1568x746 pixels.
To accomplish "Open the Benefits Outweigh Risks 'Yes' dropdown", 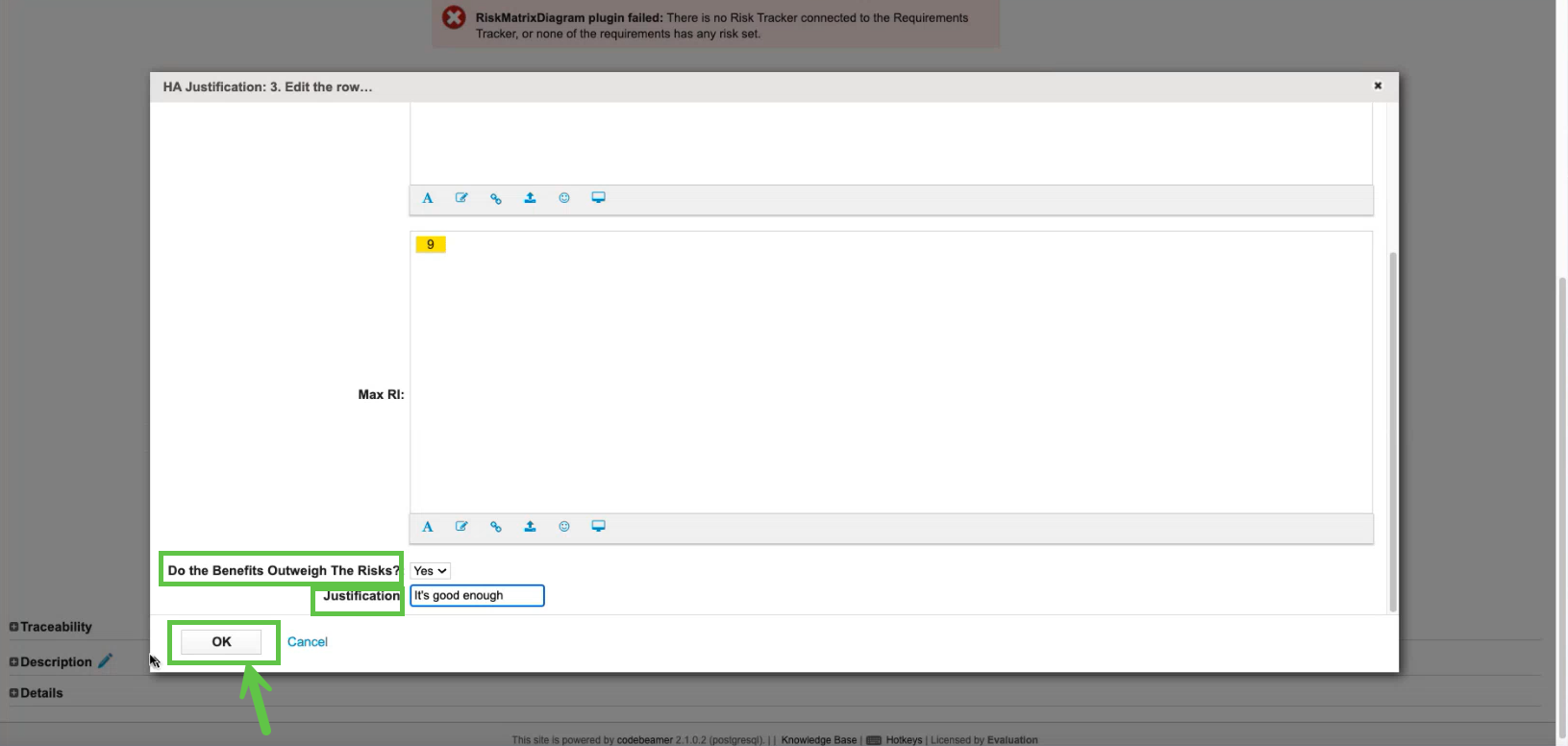I will click(x=430, y=571).
